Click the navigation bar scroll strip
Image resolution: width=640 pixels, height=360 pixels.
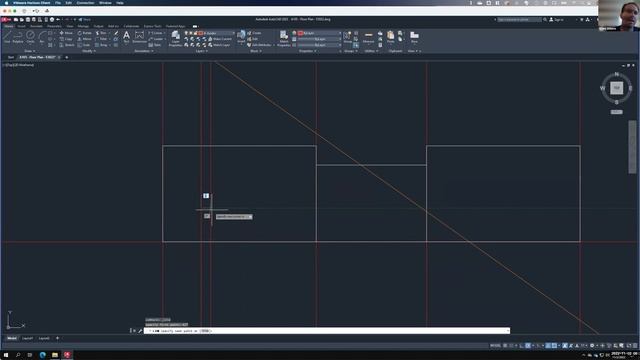632,147
